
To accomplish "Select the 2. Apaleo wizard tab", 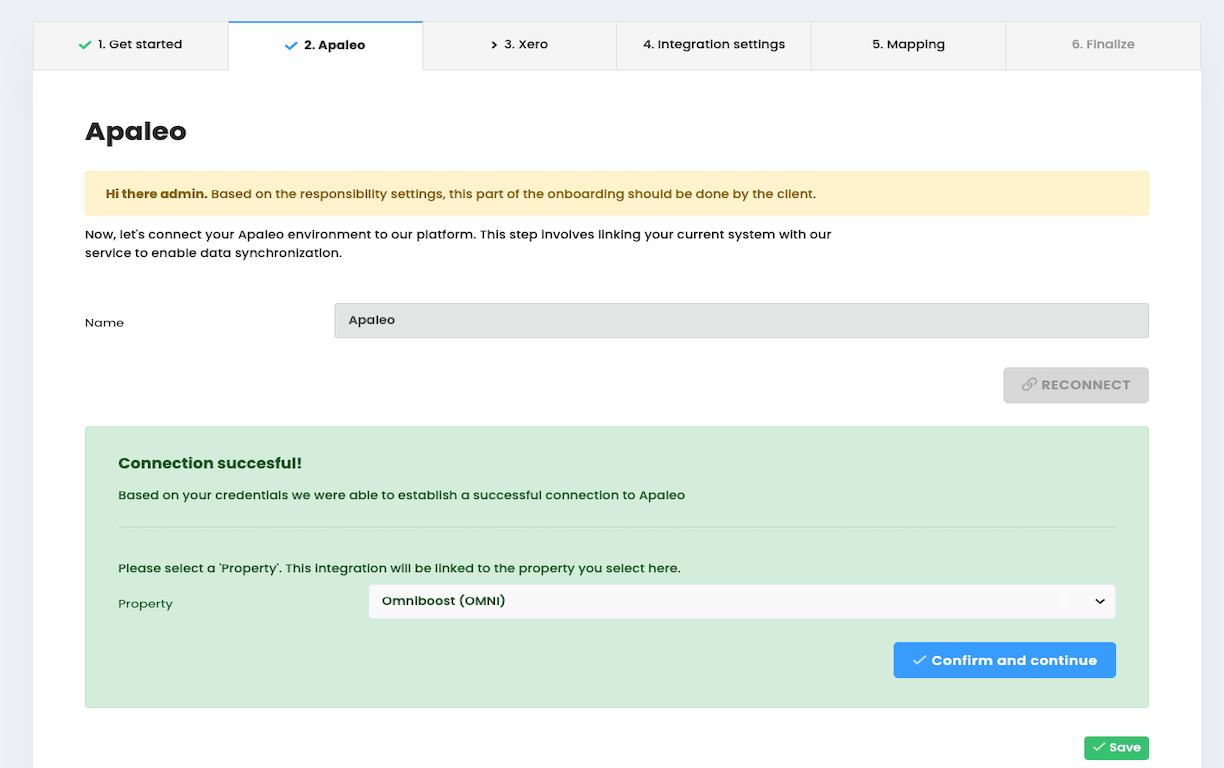I will click(x=325, y=44).
